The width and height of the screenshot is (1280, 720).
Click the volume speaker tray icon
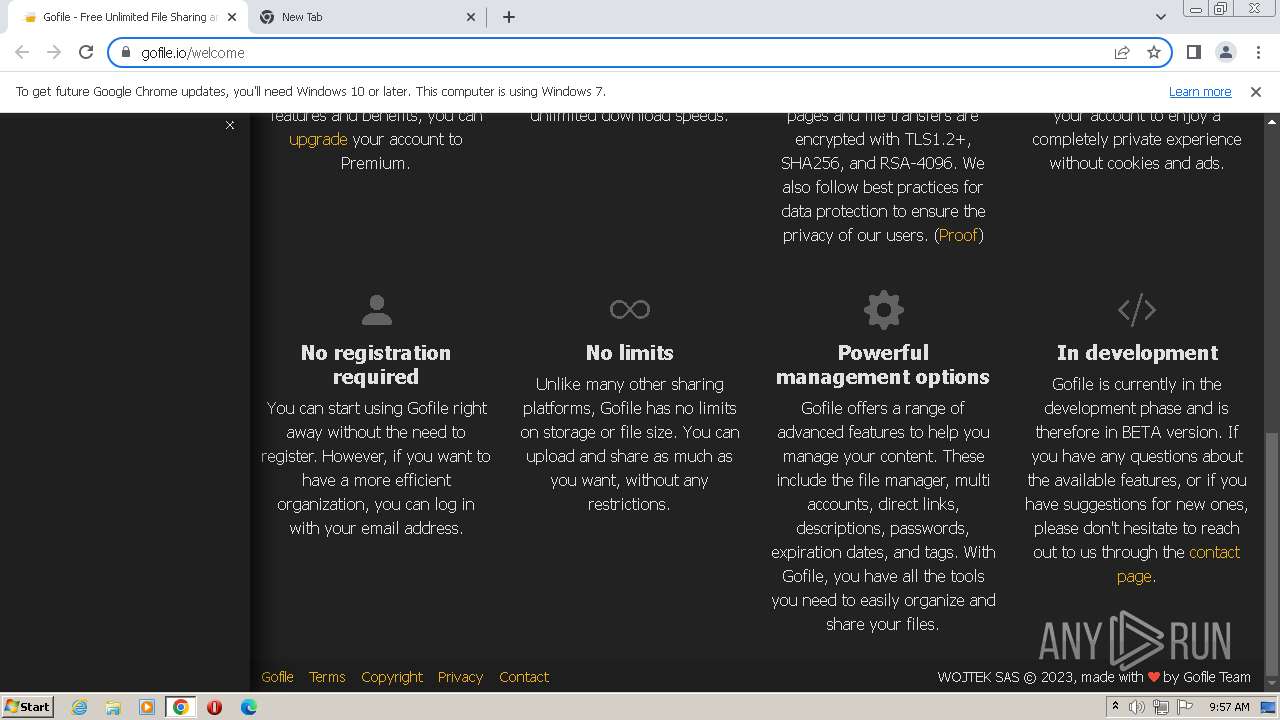1137,707
